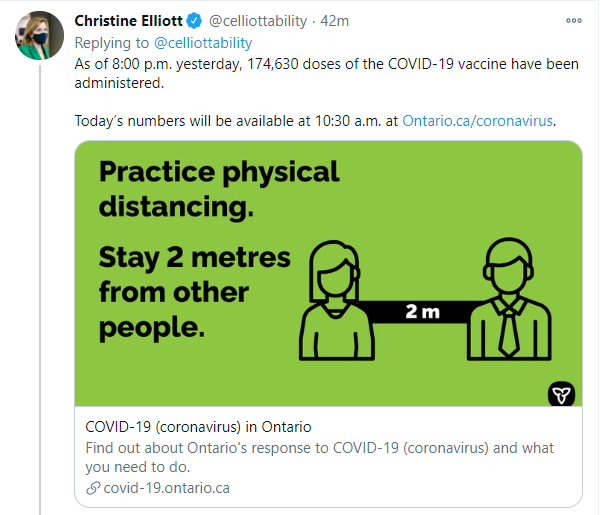Click the tweet text about 174,630 doses
This screenshot has width=600, height=515.
coord(326,73)
